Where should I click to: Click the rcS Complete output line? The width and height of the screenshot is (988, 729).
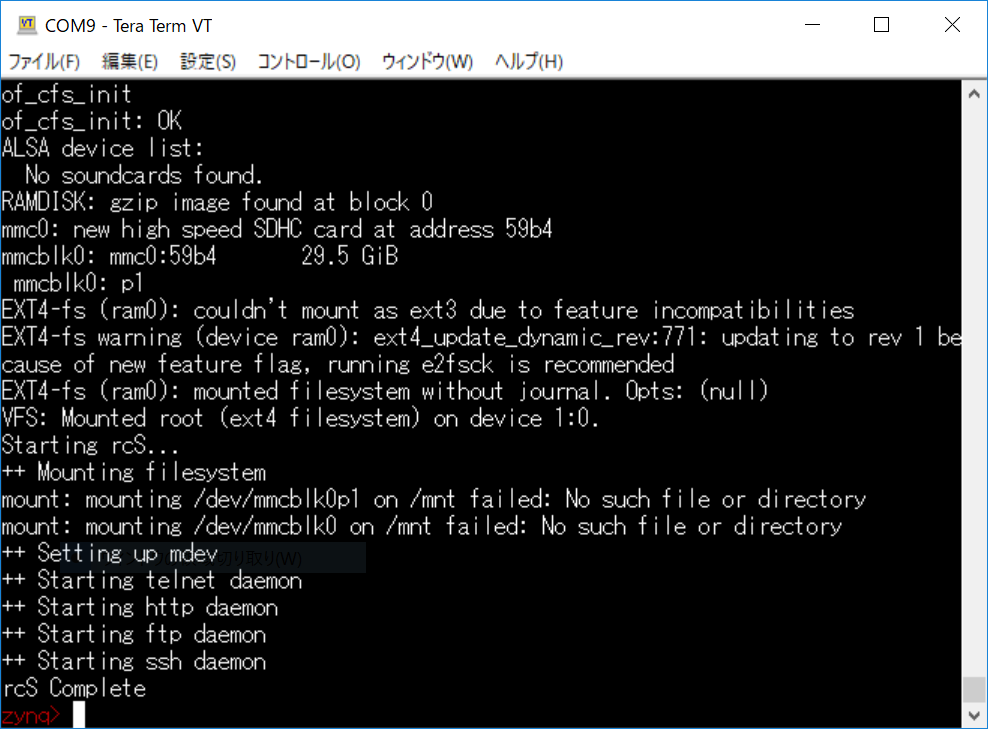point(75,688)
